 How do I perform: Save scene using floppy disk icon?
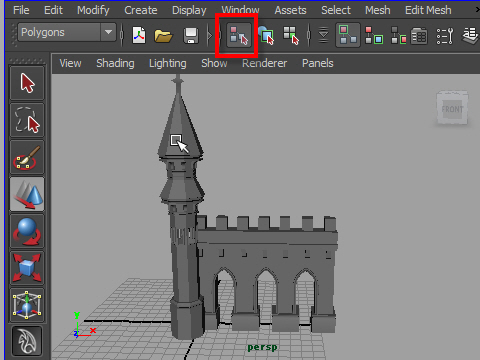click(191, 35)
